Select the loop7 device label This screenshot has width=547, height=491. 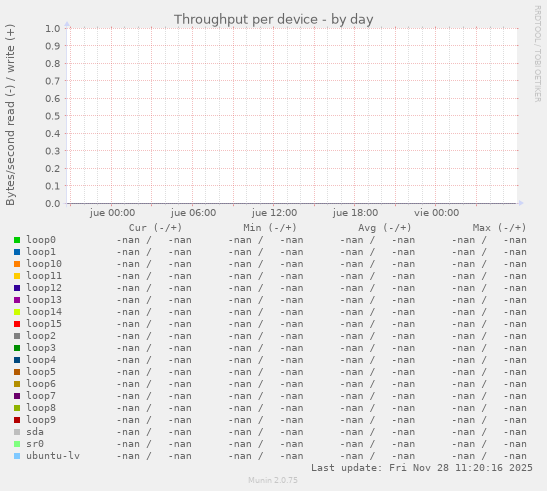(41, 396)
